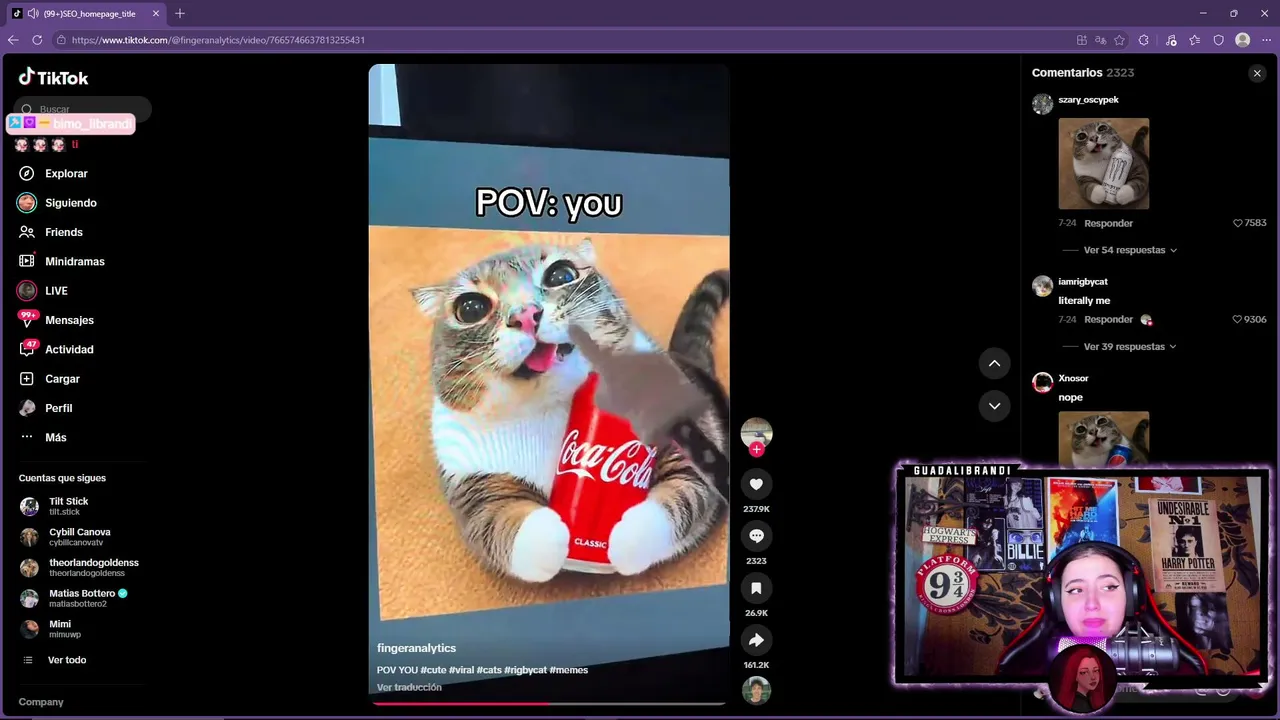This screenshot has height=720, width=1280.
Task: Reply to szary_oscypek's comment with Responder
Action: [x=1109, y=223]
